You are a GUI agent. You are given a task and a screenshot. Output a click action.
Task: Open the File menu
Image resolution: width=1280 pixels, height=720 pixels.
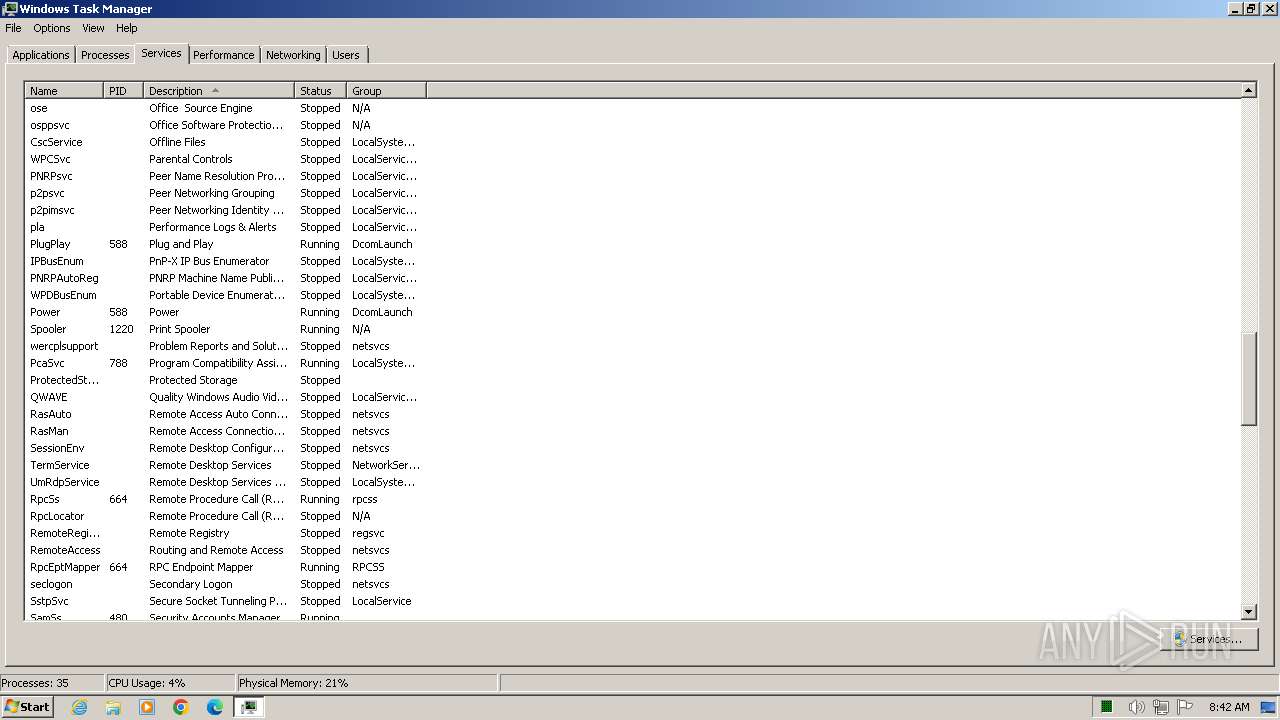[x=13, y=28]
